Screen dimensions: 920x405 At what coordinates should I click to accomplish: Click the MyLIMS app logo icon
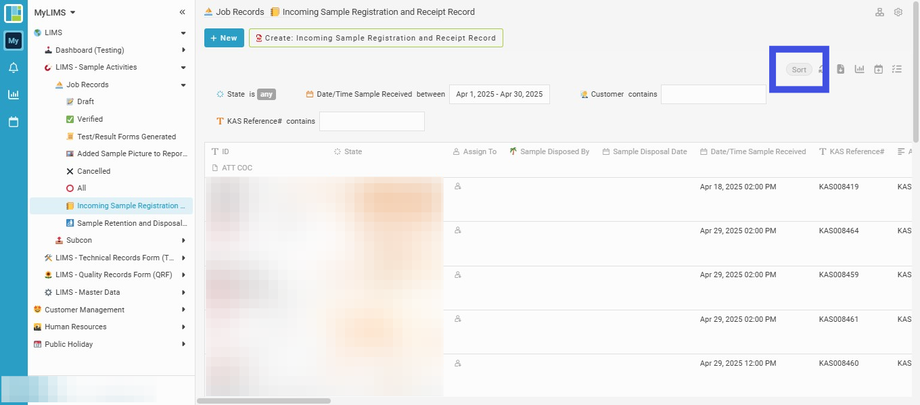pos(13,13)
